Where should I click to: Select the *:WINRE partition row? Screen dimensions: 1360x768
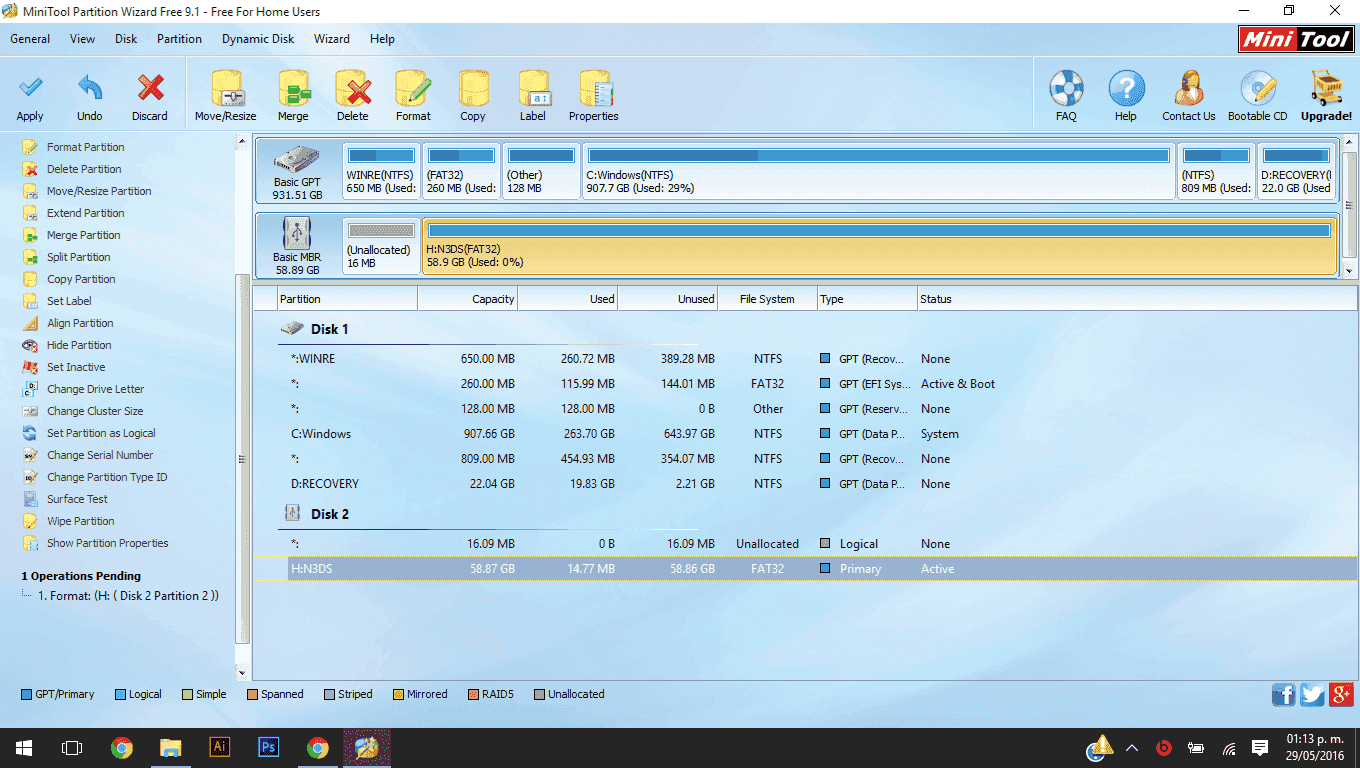[x=805, y=359]
